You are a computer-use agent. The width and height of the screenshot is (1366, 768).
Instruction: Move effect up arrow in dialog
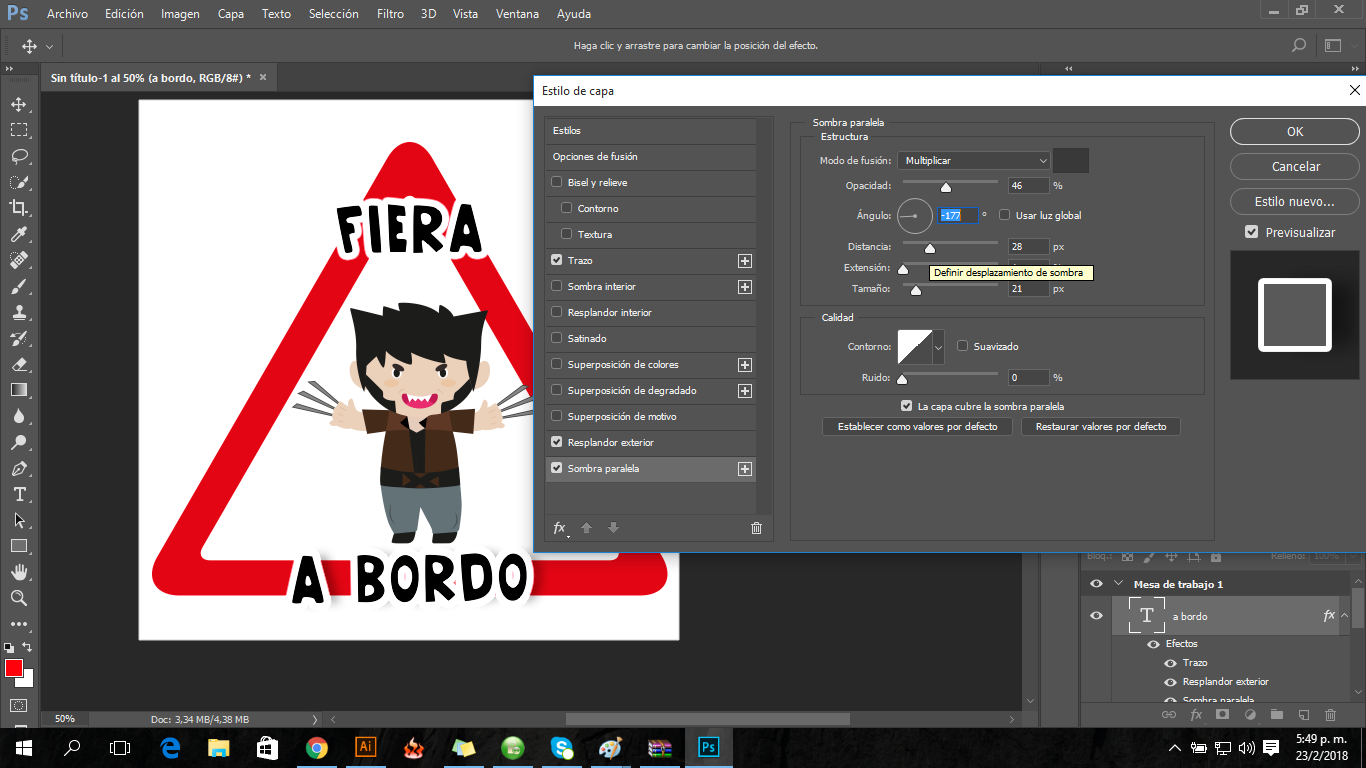587,528
